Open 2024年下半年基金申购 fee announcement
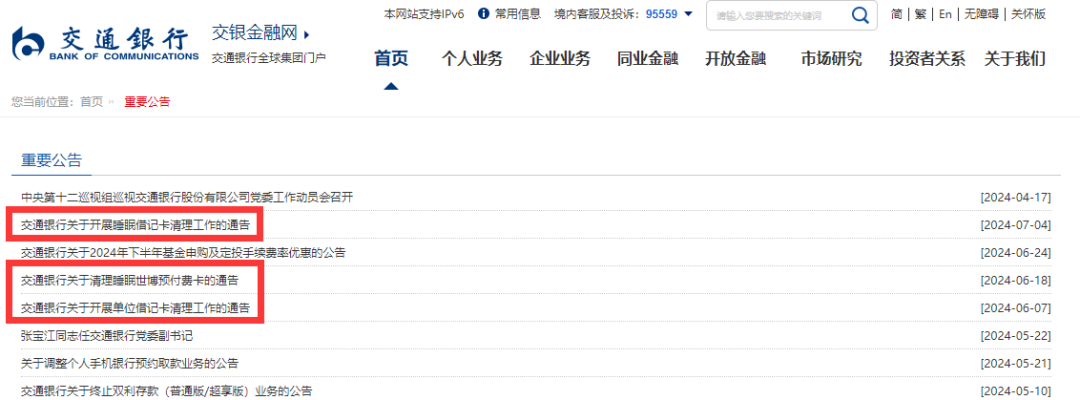Image resolution: width=1080 pixels, height=400 pixels. click(183, 253)
